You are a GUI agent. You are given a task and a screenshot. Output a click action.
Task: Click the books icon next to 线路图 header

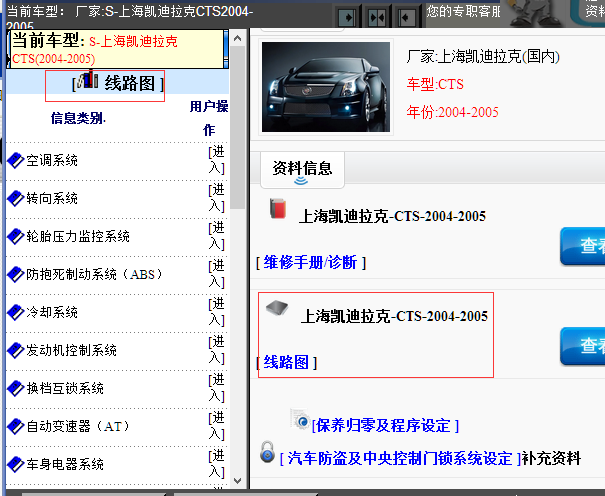point(87,80)
